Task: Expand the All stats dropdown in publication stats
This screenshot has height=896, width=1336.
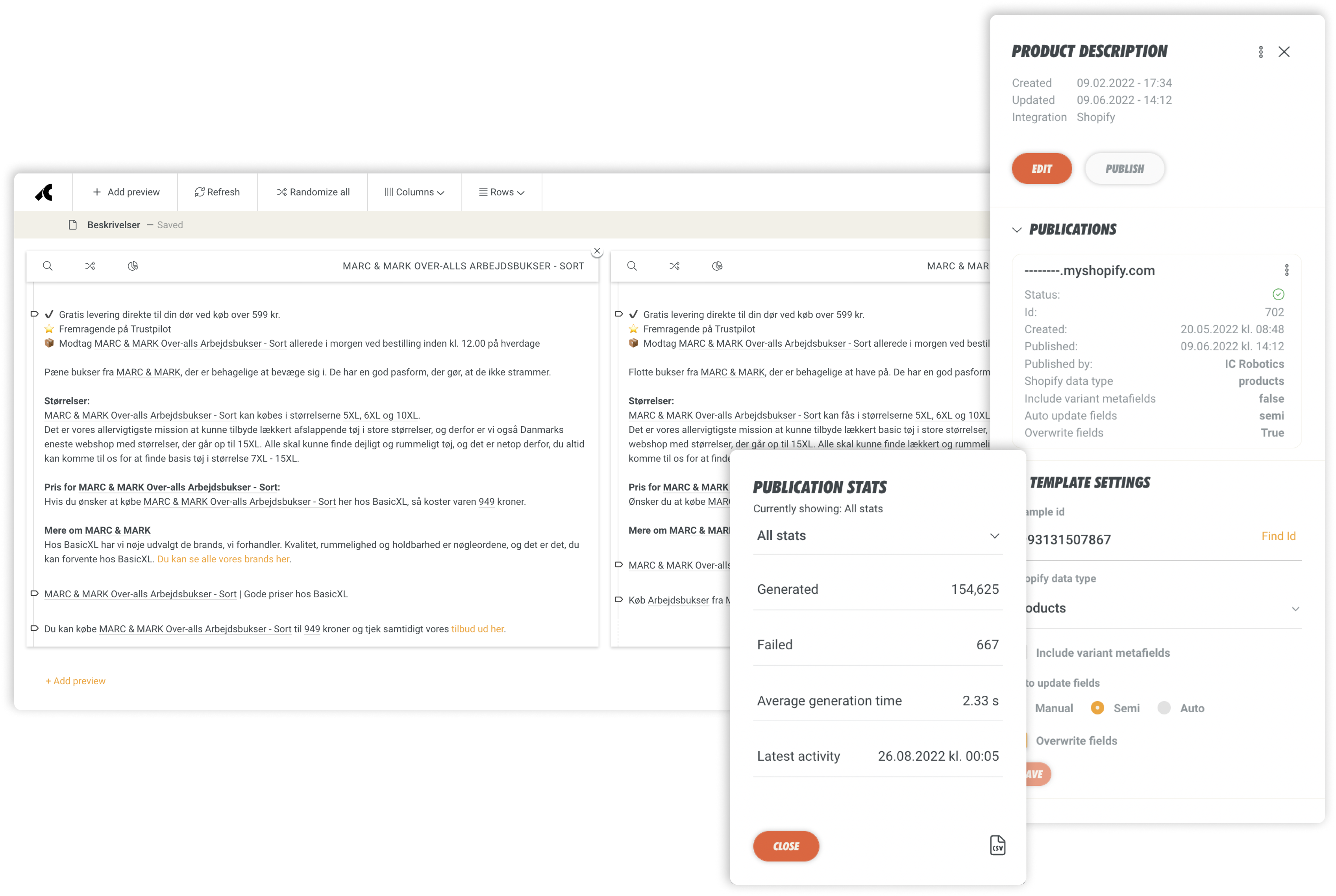Action: coord(877,535)
